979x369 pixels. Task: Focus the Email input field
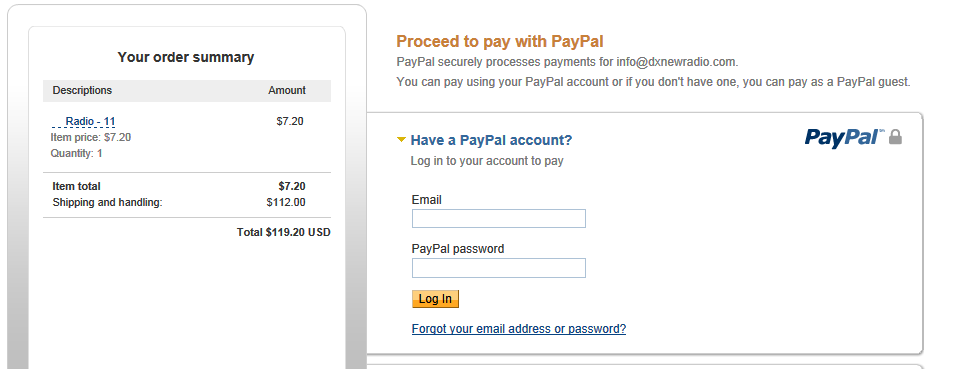(x=499, y=219)
